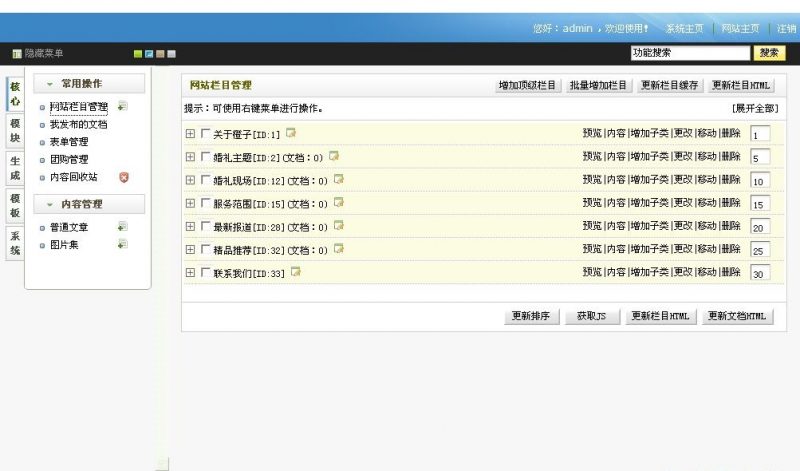The image size is (800, 471).
Task: Expand the 联系我们 column tree node
Action: point(190,272)
